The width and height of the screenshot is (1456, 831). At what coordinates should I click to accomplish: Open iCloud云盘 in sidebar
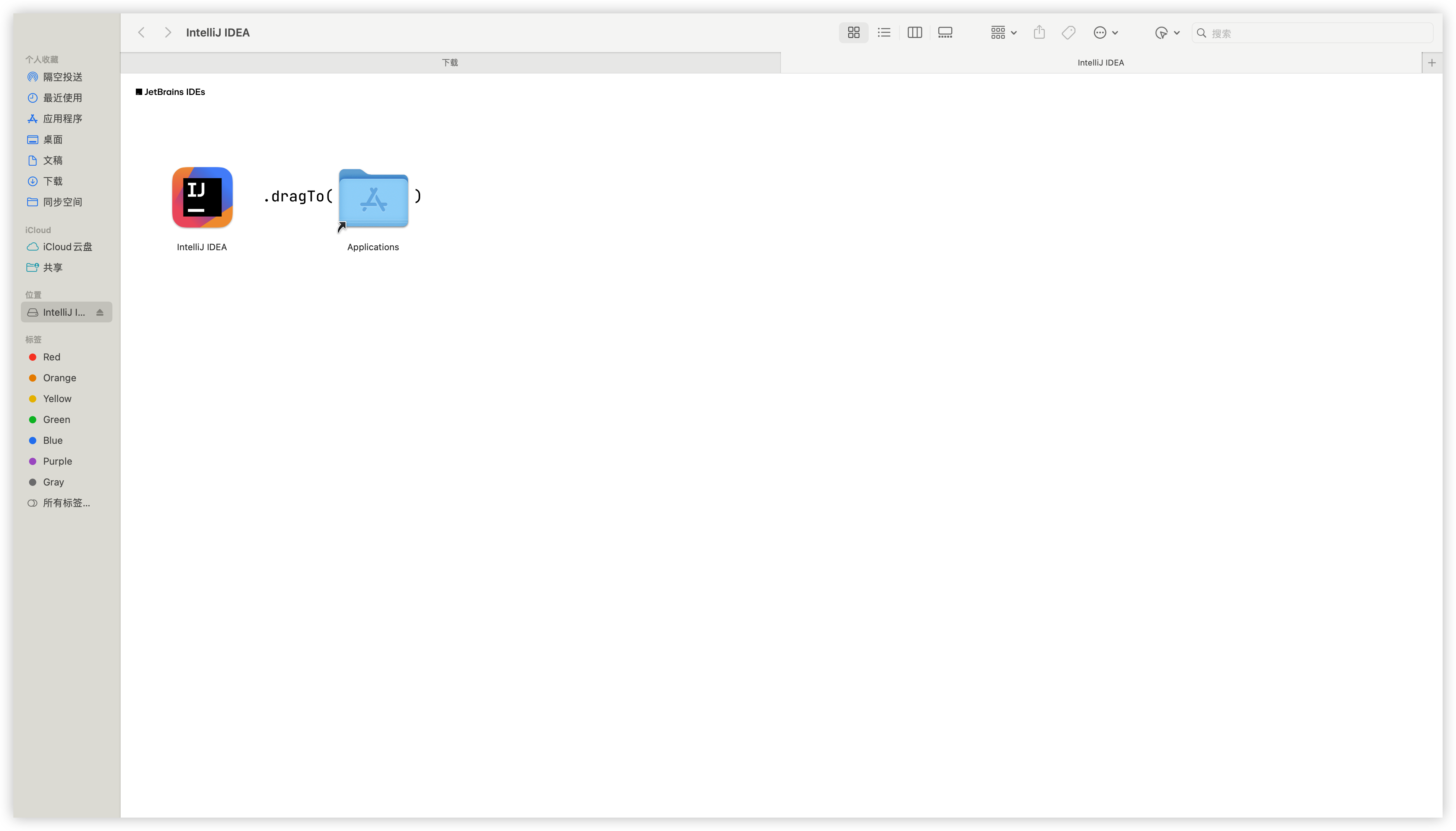point(67,246)
